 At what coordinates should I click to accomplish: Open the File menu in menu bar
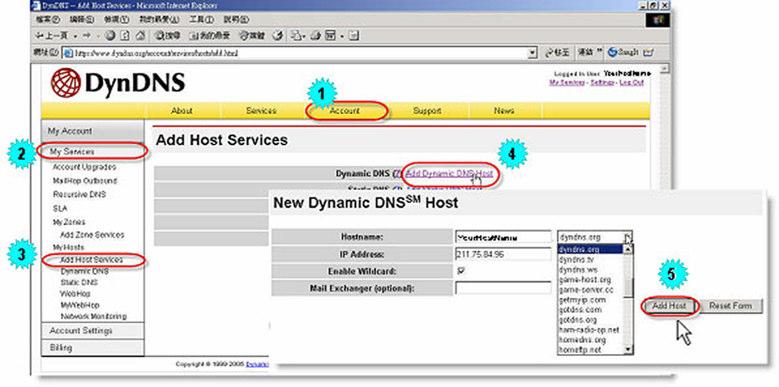click(48, 20)
